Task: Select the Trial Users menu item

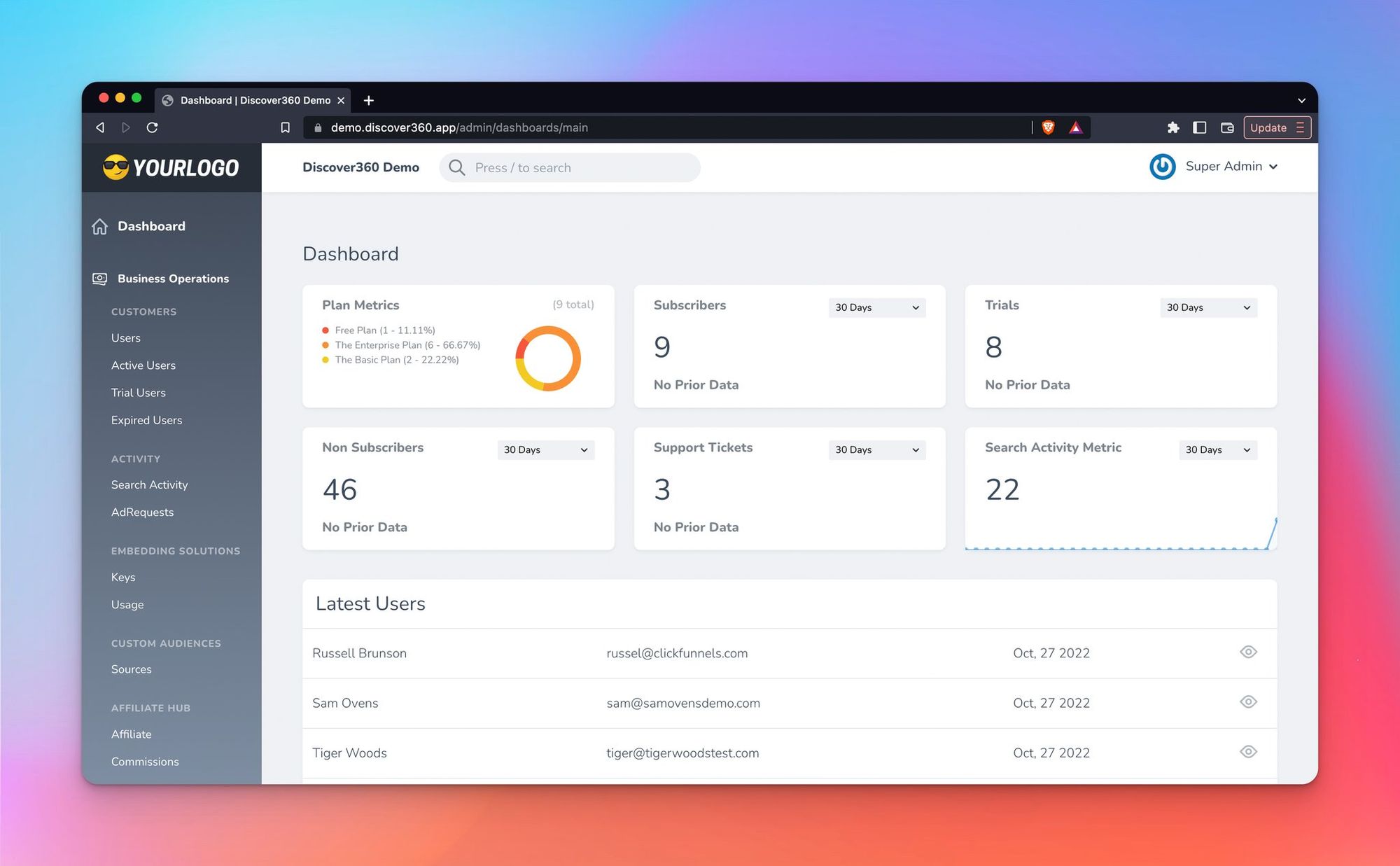Action: [x=138, y=392]
